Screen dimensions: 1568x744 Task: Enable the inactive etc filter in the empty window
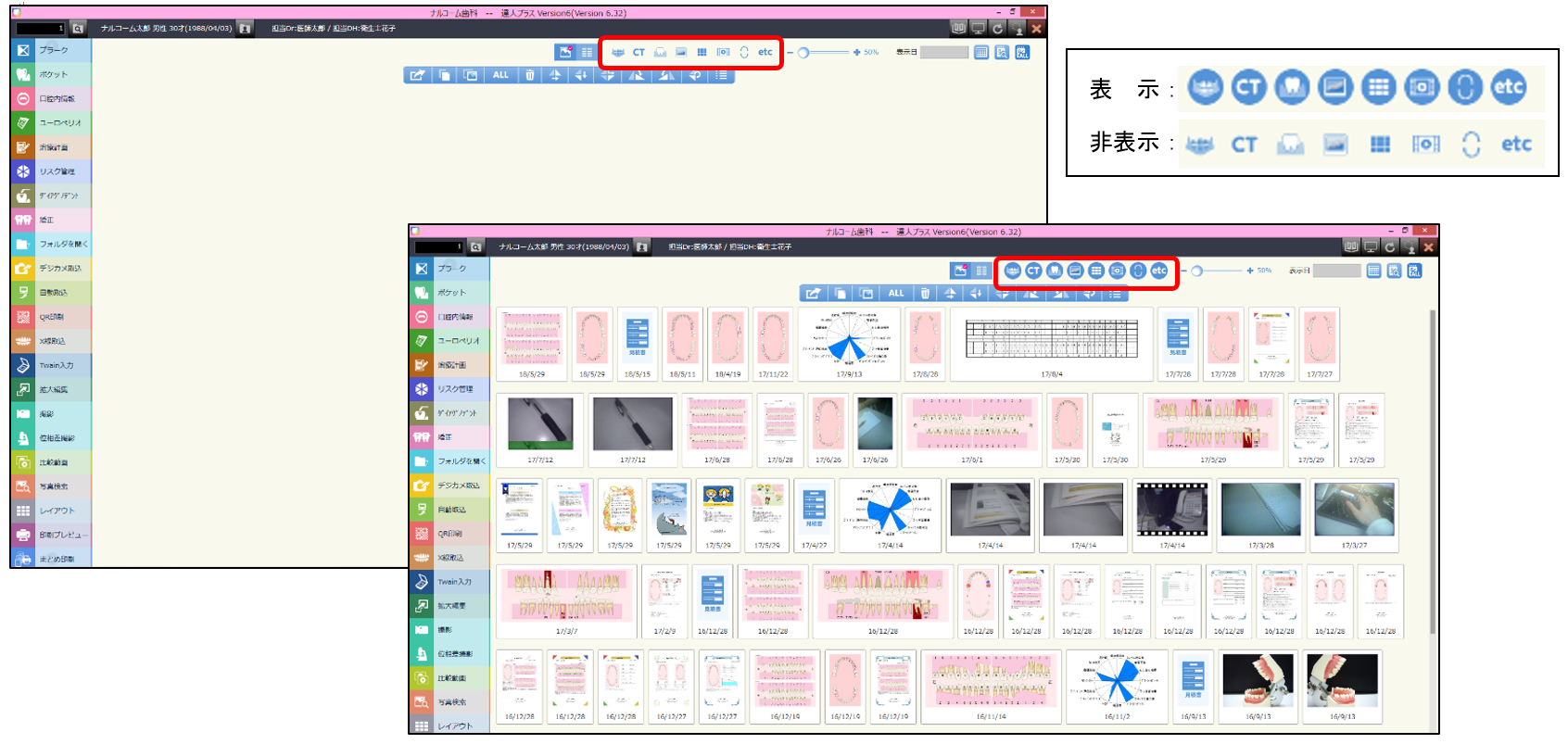point(765,52)
